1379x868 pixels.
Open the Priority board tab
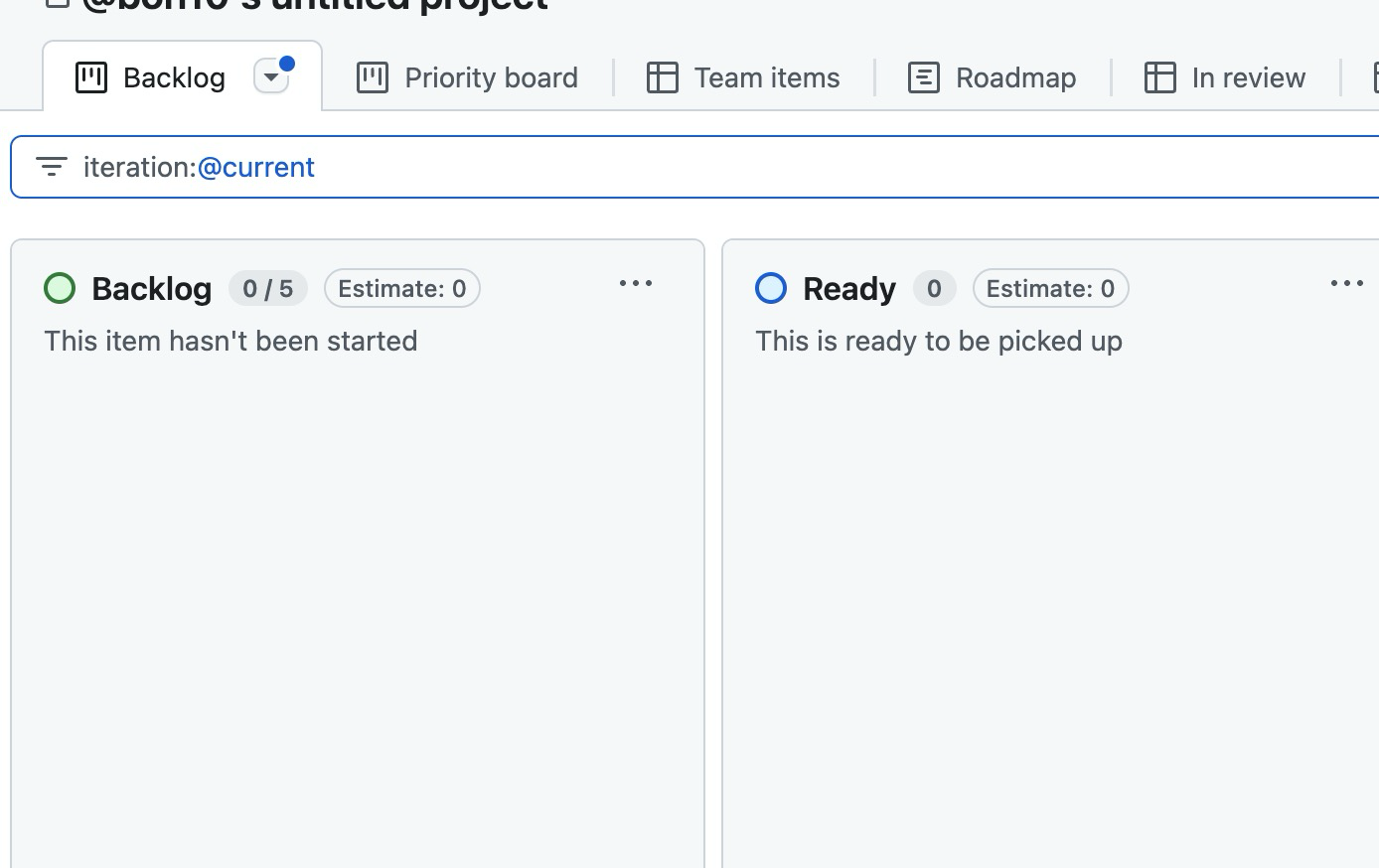(x=467, y=77)
